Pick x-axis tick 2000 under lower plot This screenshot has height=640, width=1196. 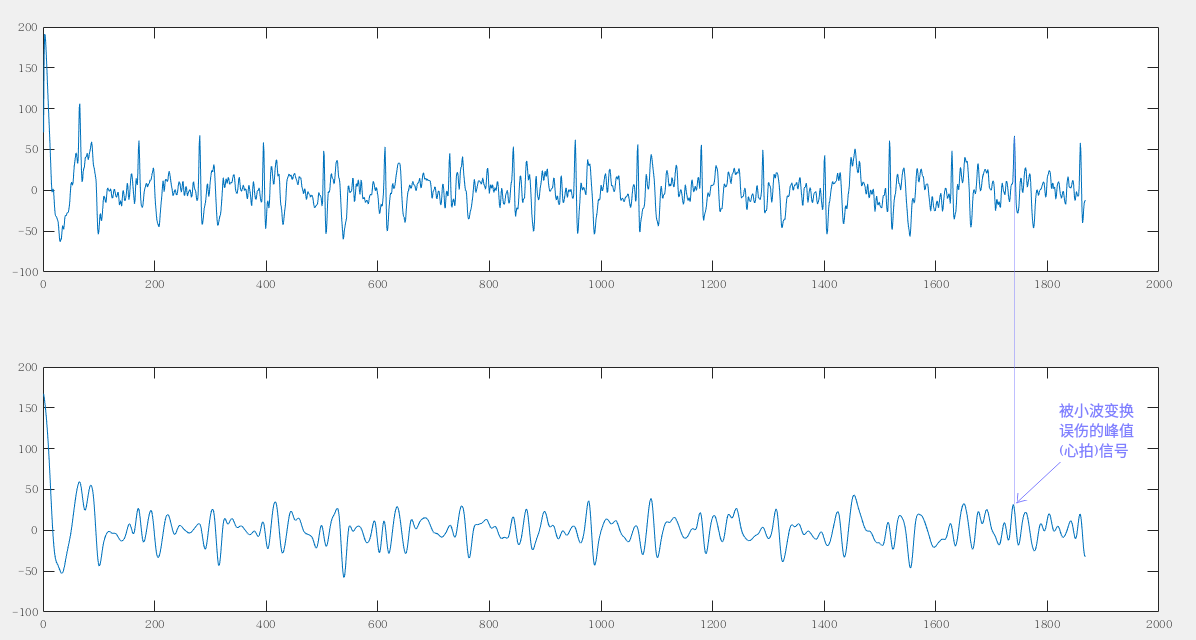tap(1159, 624)
